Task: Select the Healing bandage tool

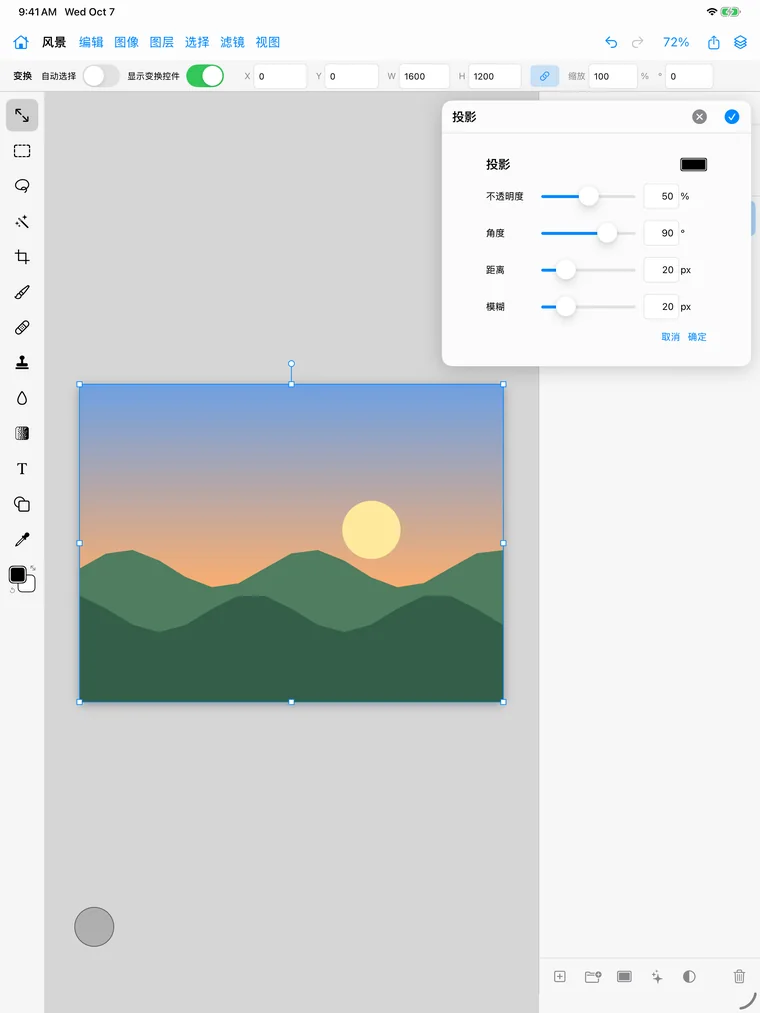Action: point(22,328)
